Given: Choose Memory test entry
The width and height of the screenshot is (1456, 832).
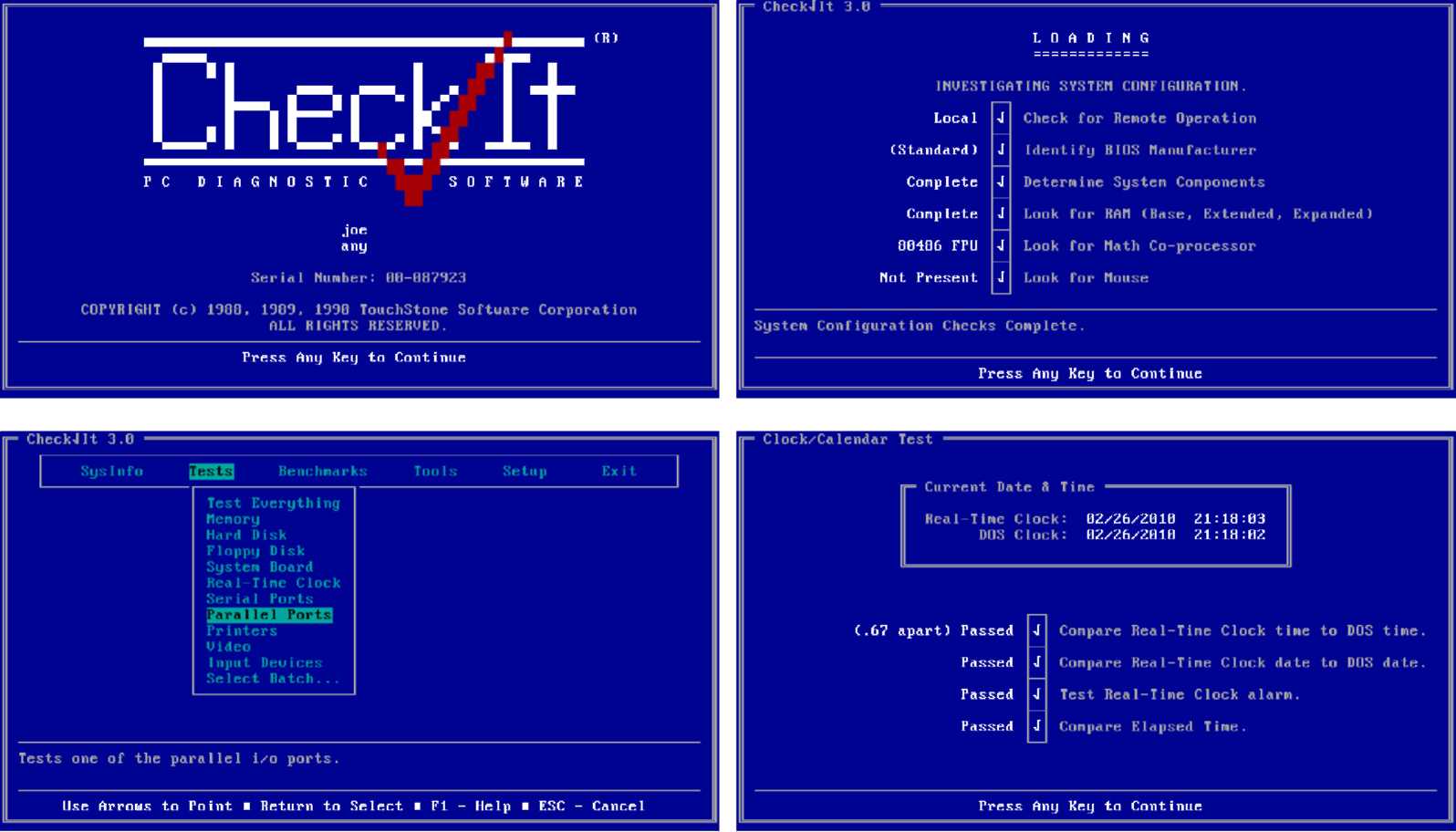Looking at the screenshot, I should 233,519.
